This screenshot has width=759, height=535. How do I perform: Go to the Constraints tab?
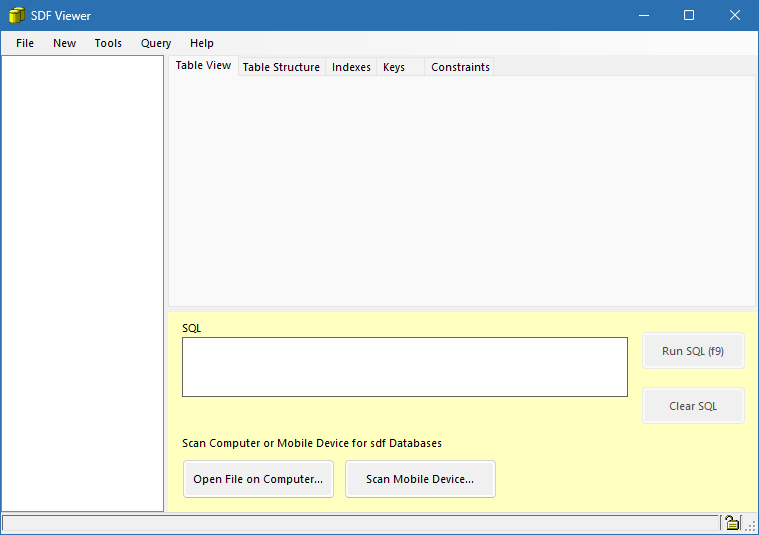pyautogui.click(x=460, y=67)
